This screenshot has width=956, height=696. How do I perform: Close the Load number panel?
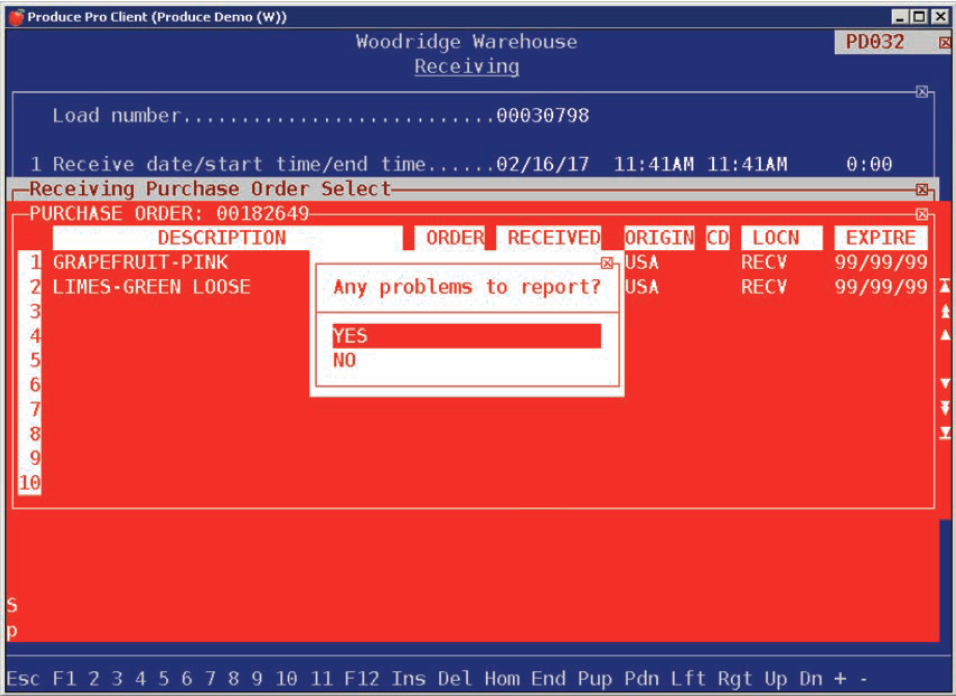pyautogui.click(x=922, y=92)
